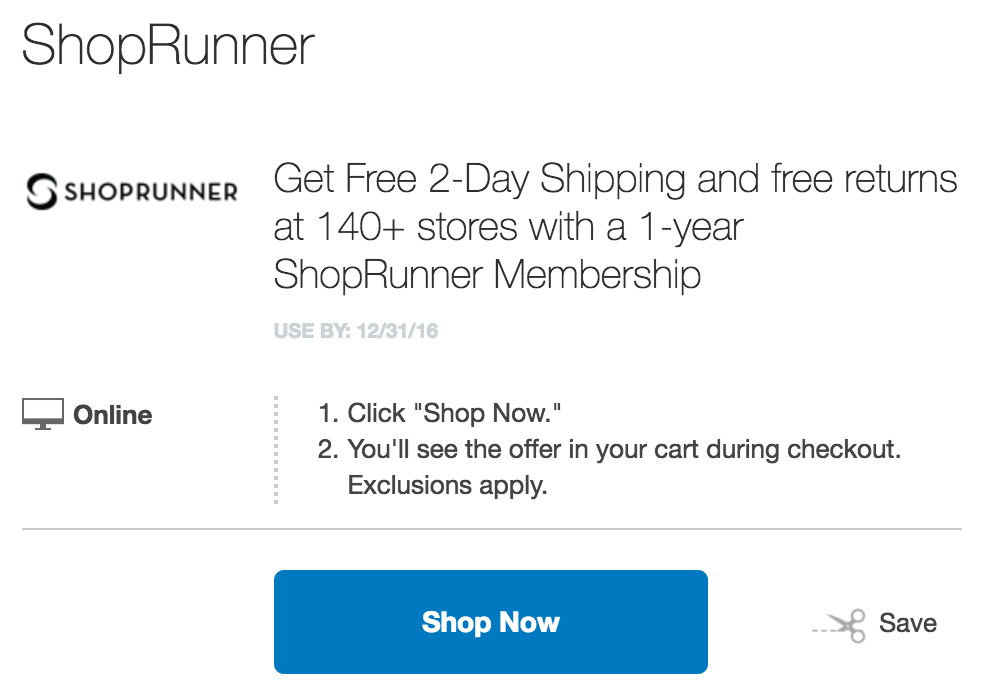The width and height of the screenshot is (994, 698).
Task: Select the large ShopRunner page heading
Action: tap(168, 45)
